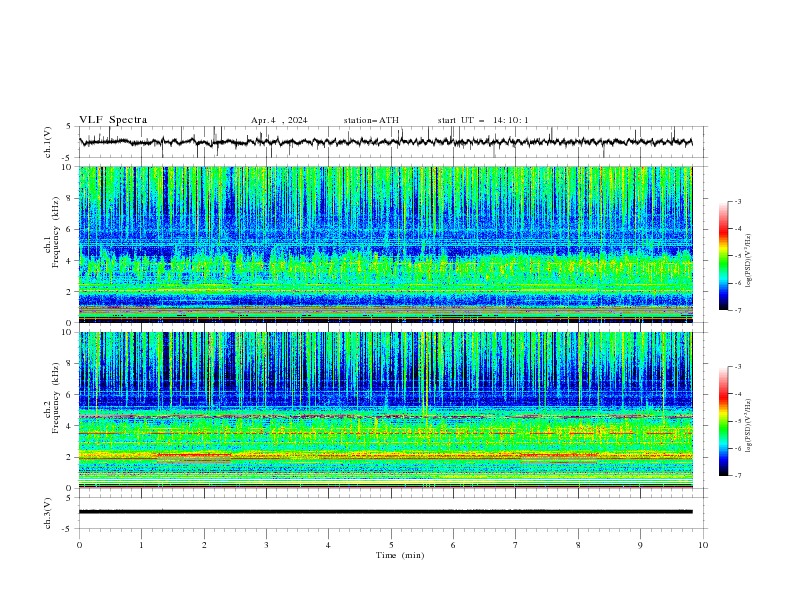Click the "ch.3(V)" vertical axis label
792x612 pixels.
[48, 513]
